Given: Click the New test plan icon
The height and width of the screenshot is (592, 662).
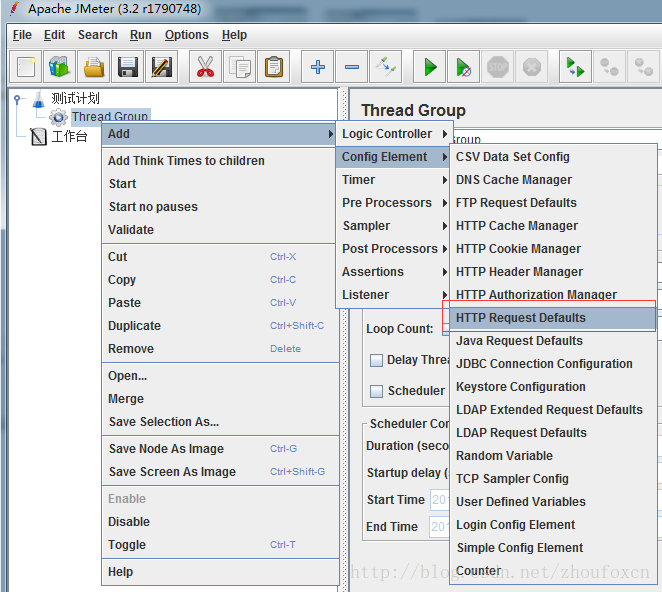Looking at the screenshot, I should 27,68.
